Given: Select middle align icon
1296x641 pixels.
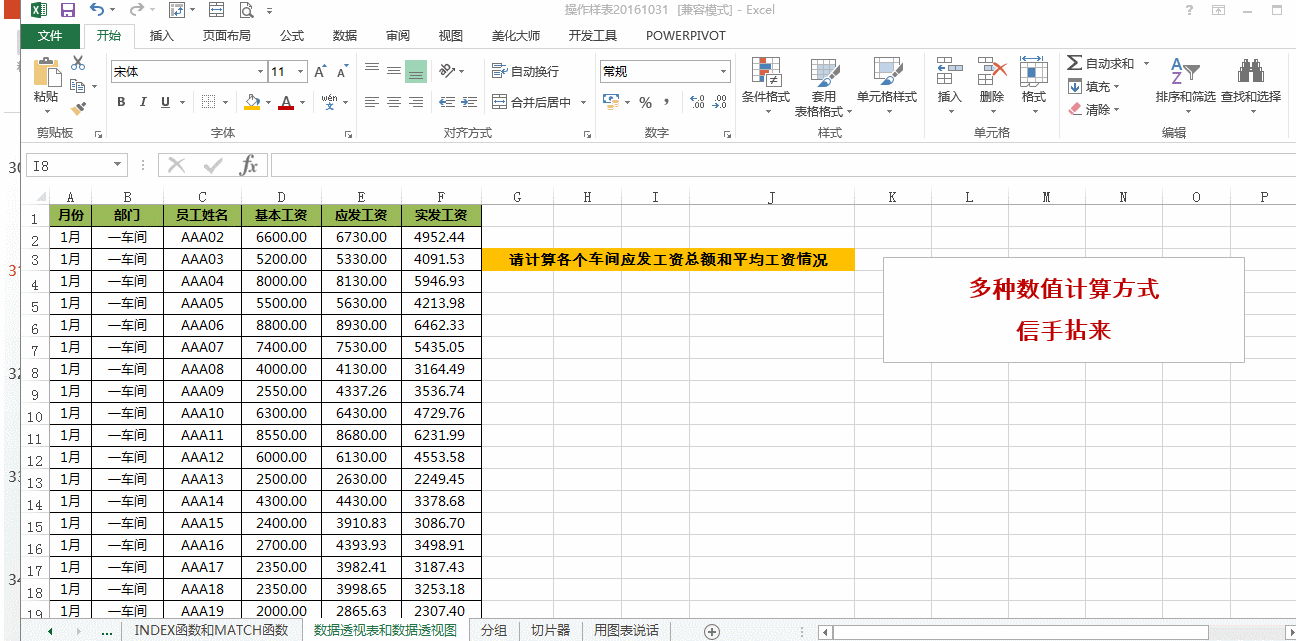Looking at the screenshot, I should (x=394, y=71).
